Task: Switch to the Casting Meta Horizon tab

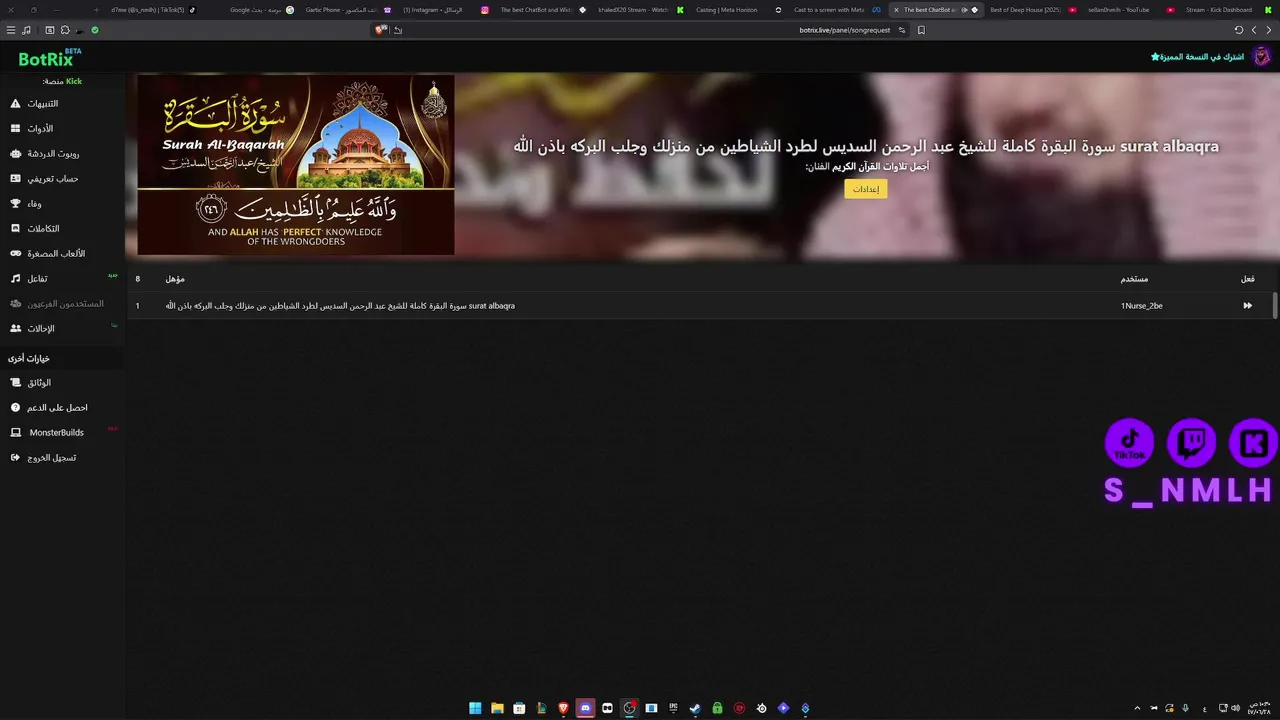Action: click(x=740, y=10)
